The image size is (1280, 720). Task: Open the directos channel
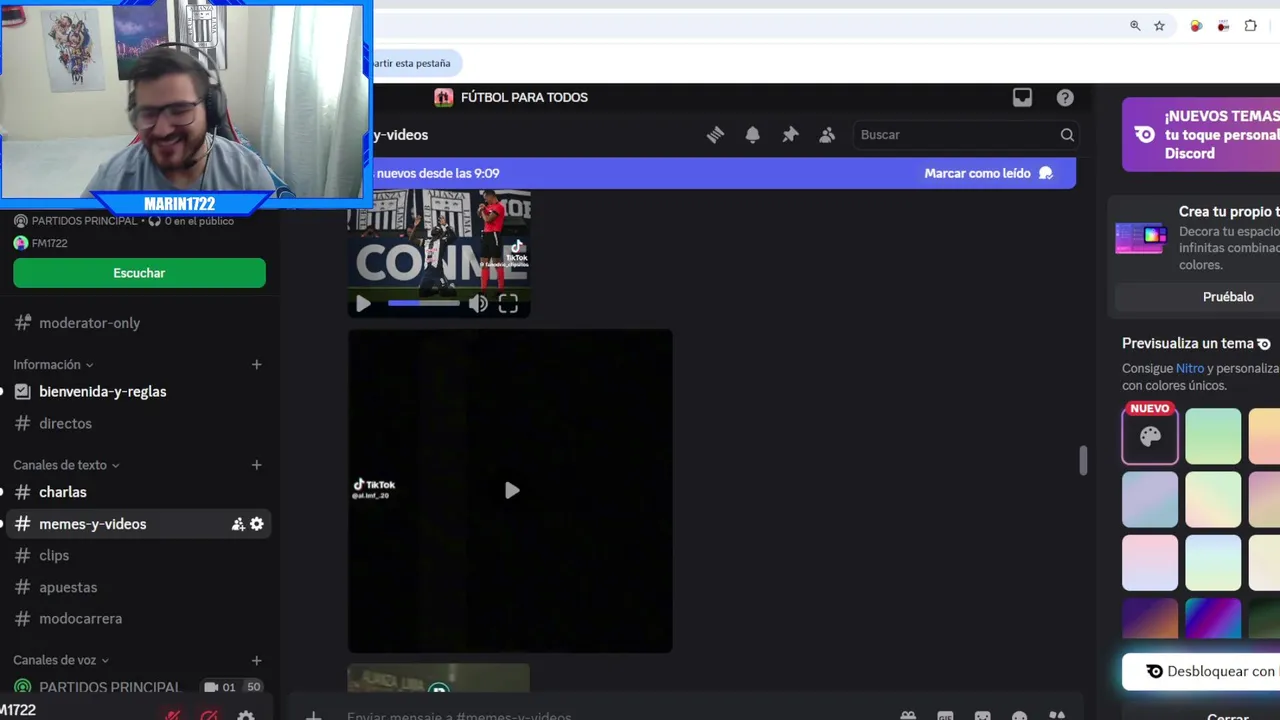coord(139,424)
